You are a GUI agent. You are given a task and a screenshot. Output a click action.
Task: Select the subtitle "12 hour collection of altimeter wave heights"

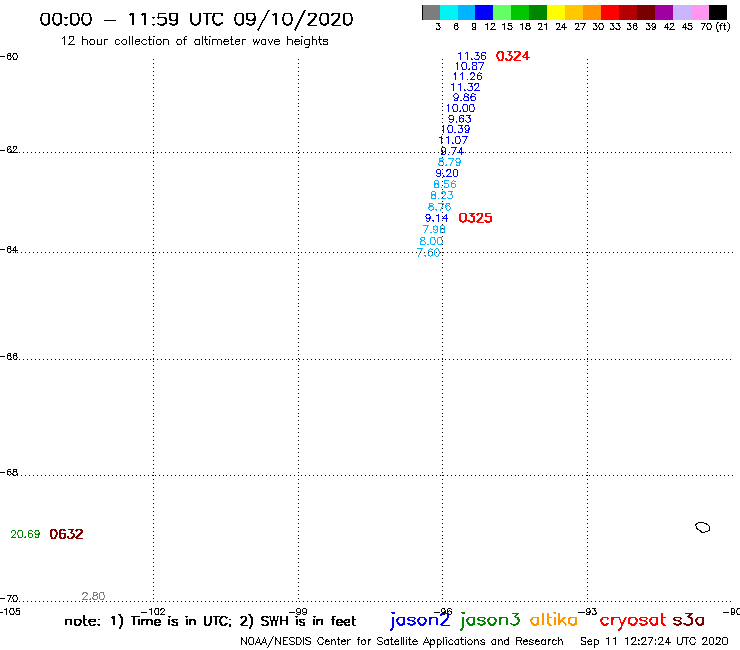tap(194, 41)
